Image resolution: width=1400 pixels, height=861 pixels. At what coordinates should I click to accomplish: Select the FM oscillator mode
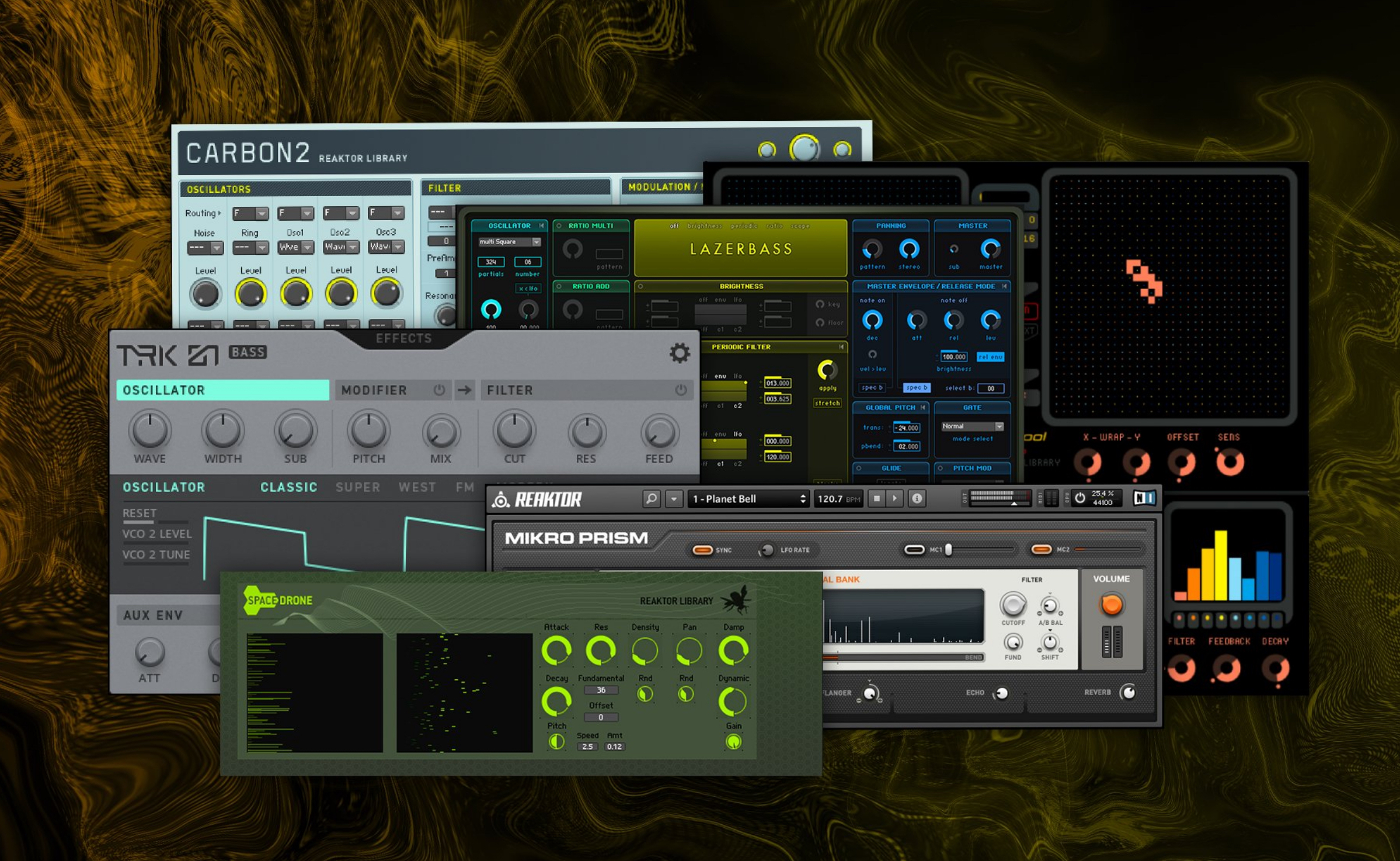pyautogui.click(x=465, y=487)
